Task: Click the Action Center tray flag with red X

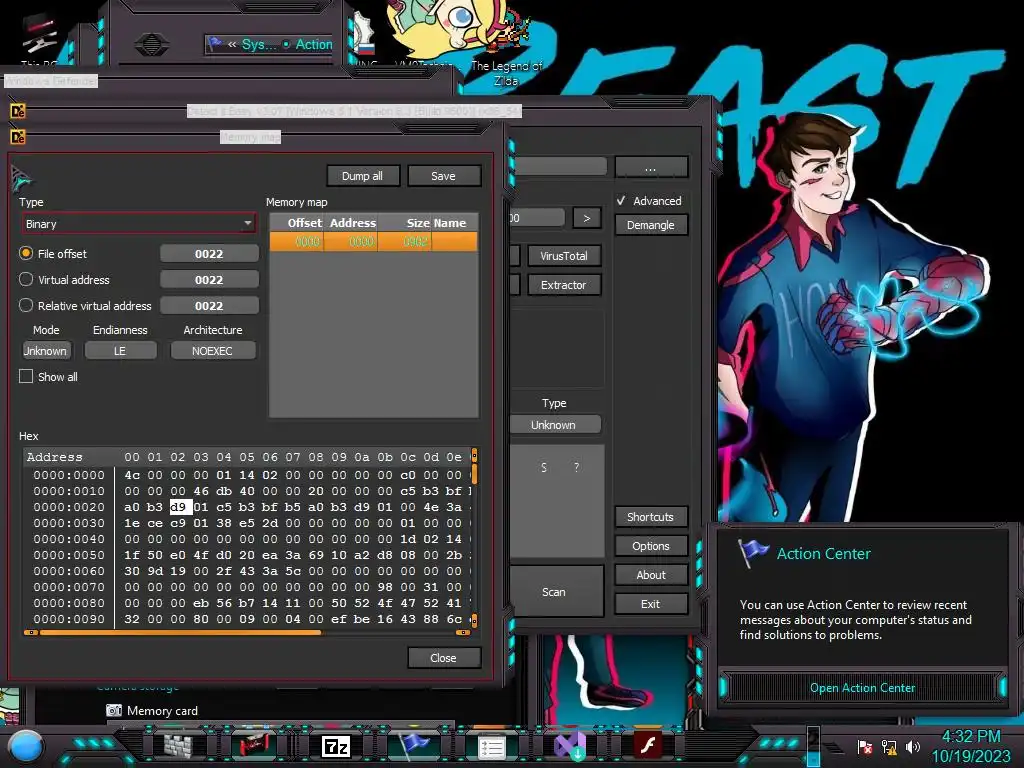Action: (865, 747)
